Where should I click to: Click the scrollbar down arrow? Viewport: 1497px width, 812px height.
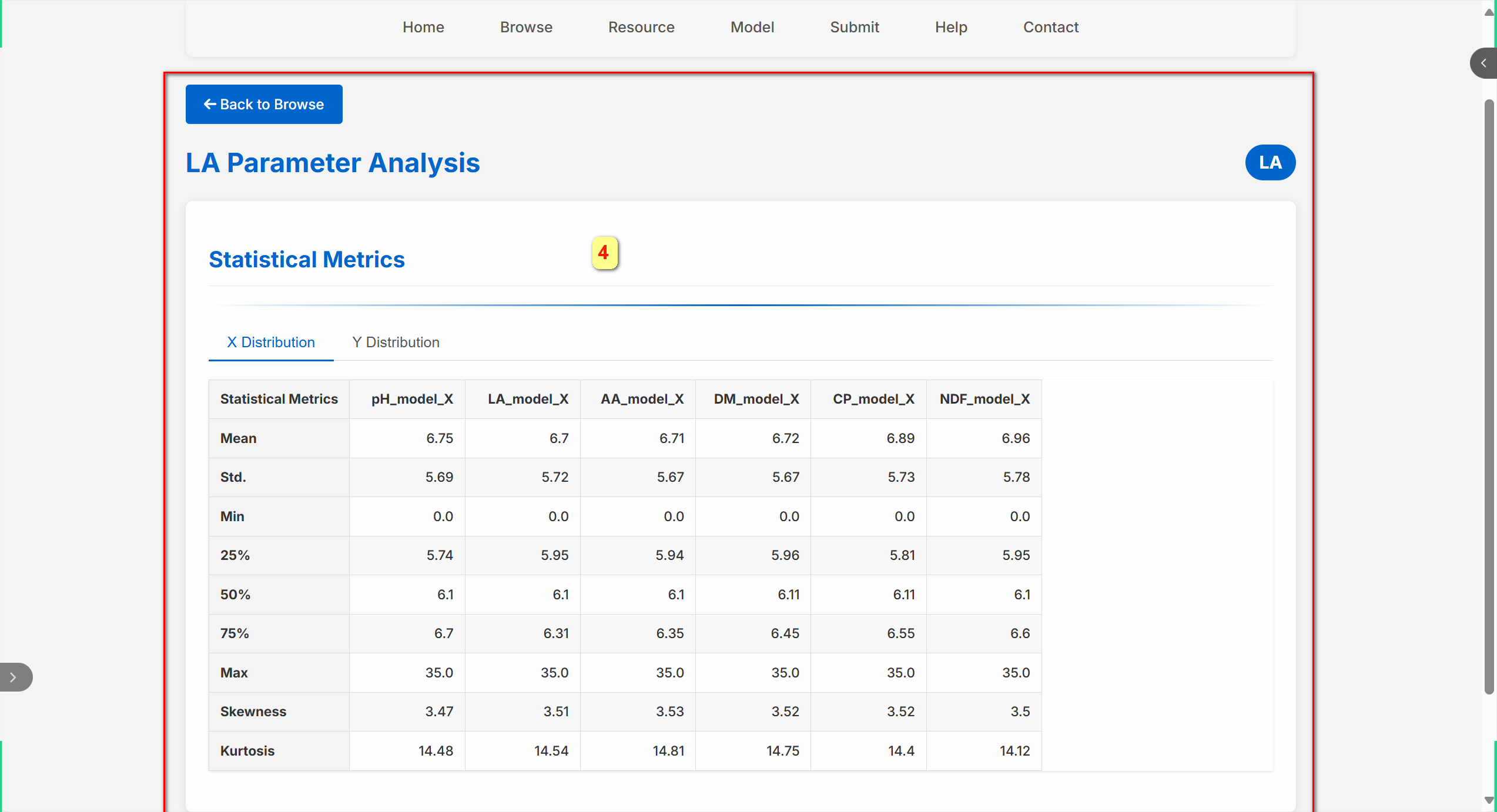(x=1489, y=800)
